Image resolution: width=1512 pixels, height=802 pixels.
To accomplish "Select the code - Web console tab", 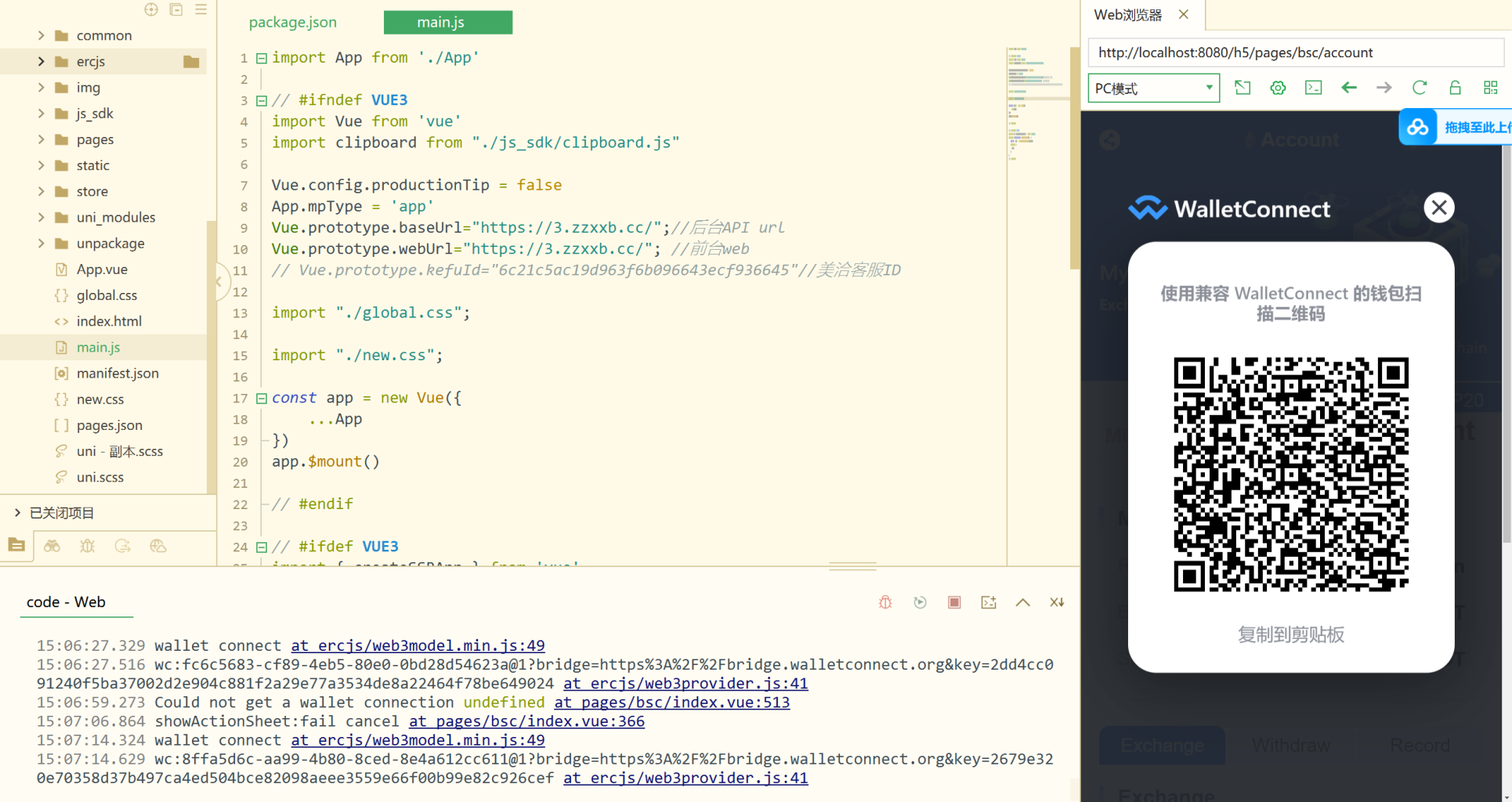I will 65,601.
